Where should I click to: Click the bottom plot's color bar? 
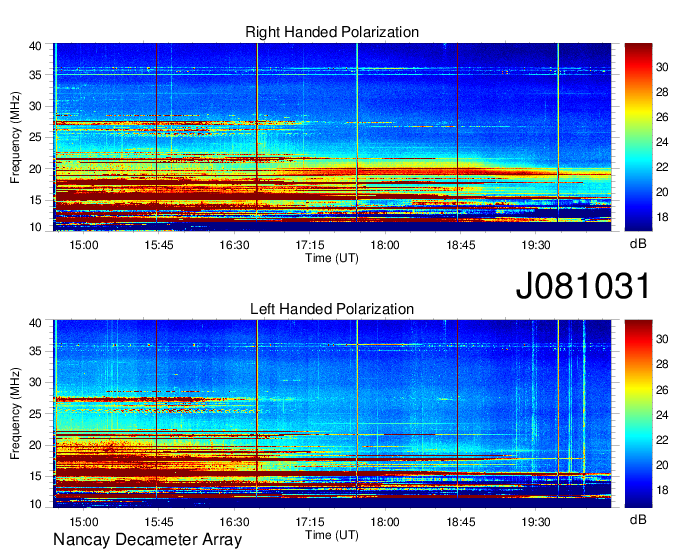point(638,414)
